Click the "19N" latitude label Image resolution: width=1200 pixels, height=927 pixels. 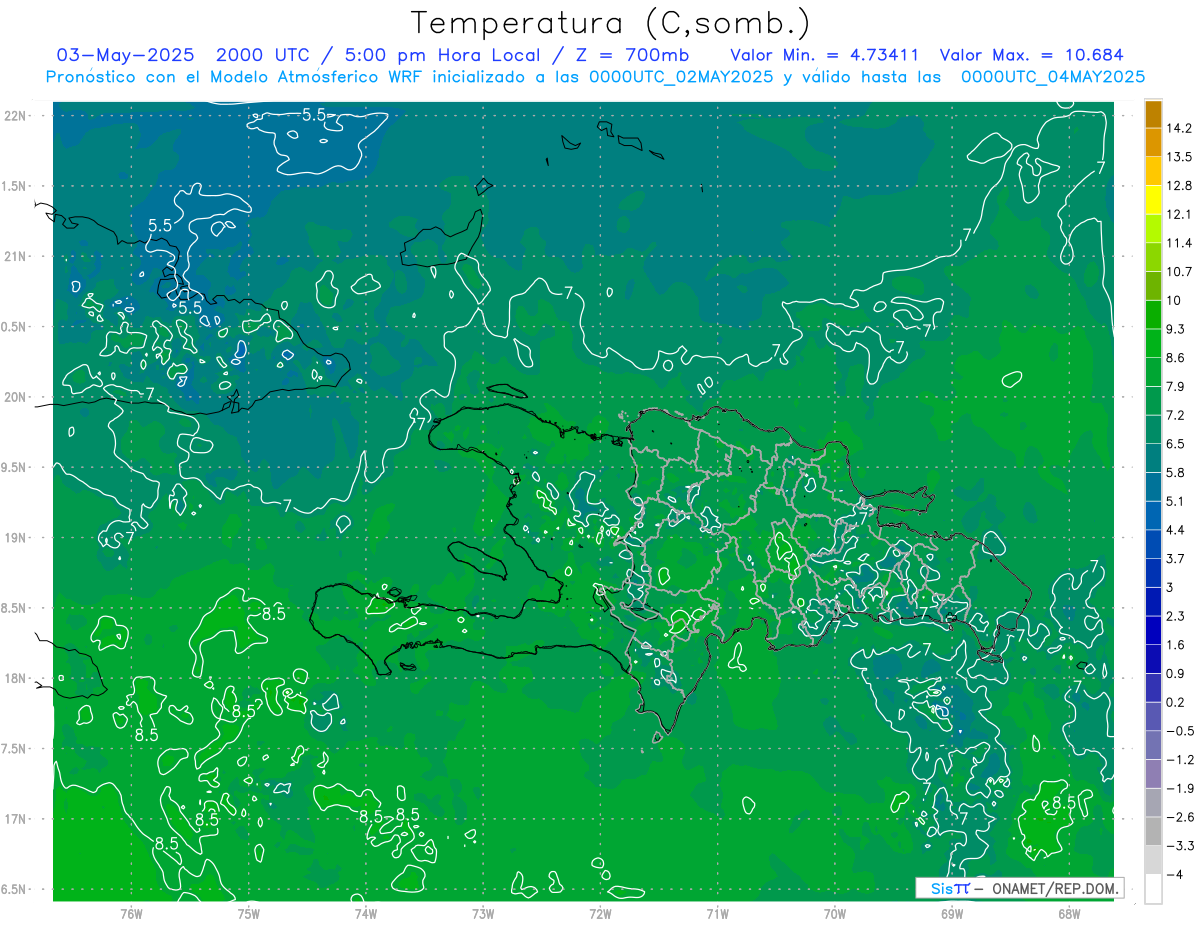(16, 538)
